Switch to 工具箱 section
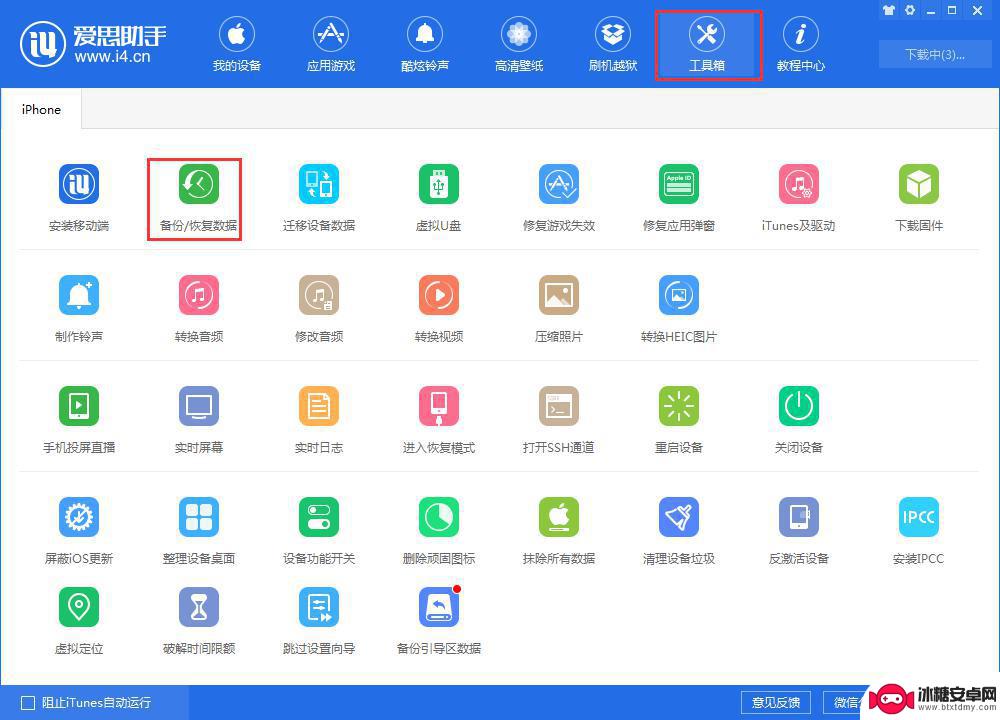 pos(707,44)
